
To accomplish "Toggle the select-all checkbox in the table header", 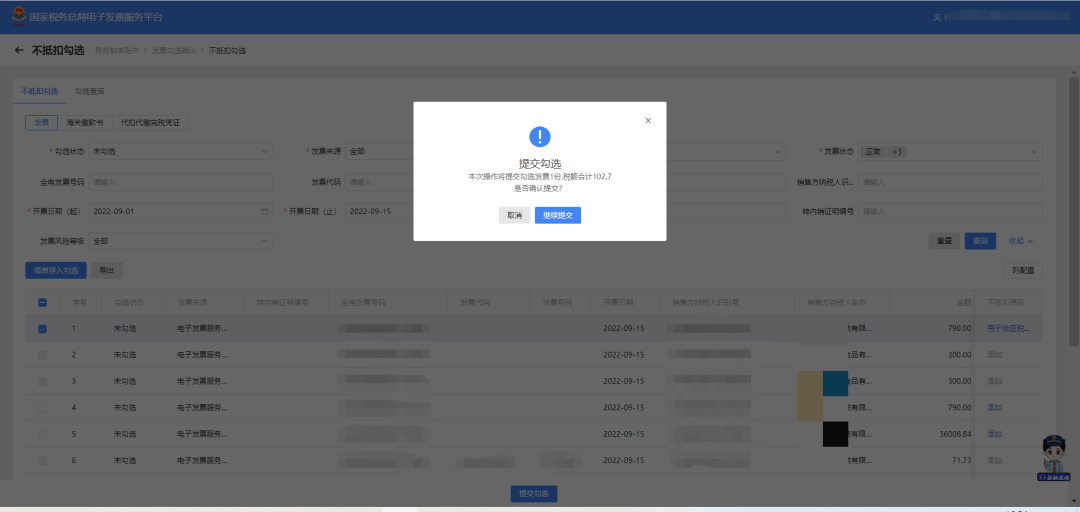I will point(42,303).
